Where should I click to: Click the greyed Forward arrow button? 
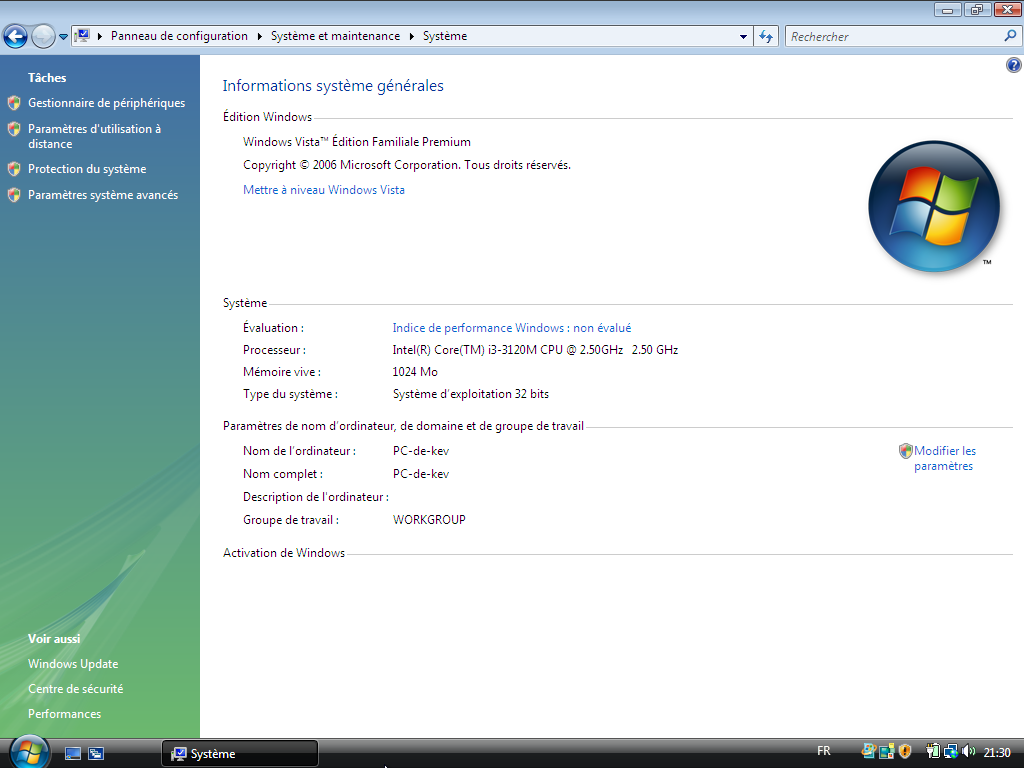pos(43,37)
